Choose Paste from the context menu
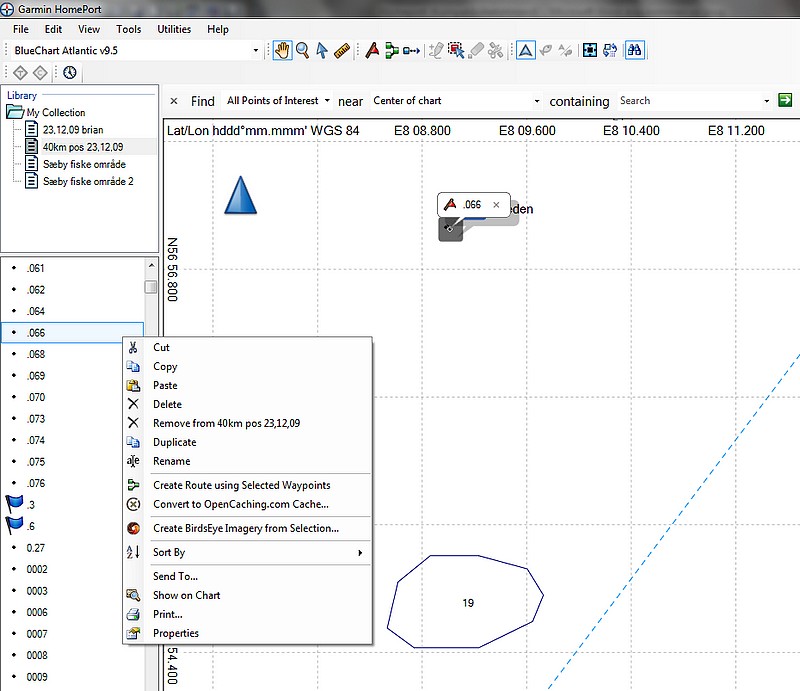Image resolution: width=800 pixels, height=691 pixels. 247,385
